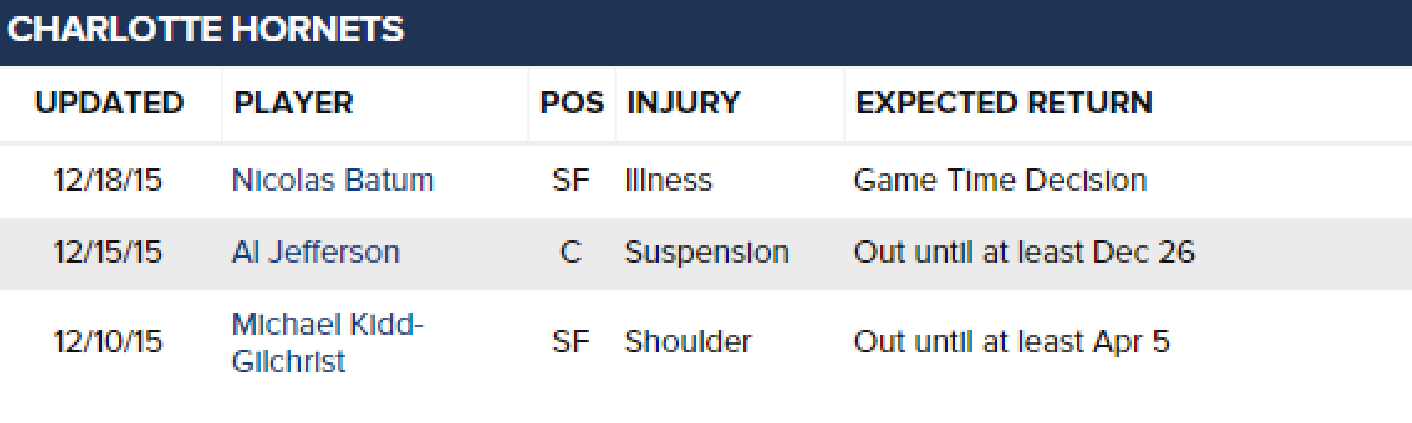Open Michael Kidd-Gilchrist player link
1412x423 pixels.
click(328, 342)
